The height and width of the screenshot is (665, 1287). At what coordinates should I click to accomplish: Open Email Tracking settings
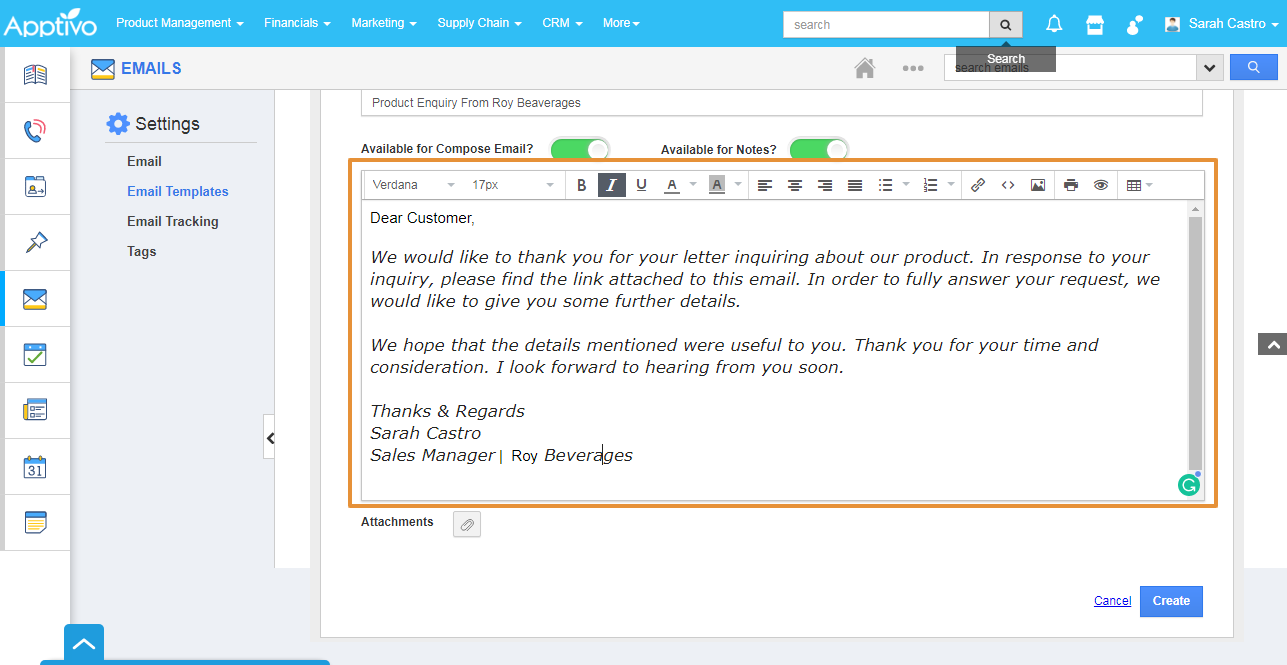[x=173, y=221]
